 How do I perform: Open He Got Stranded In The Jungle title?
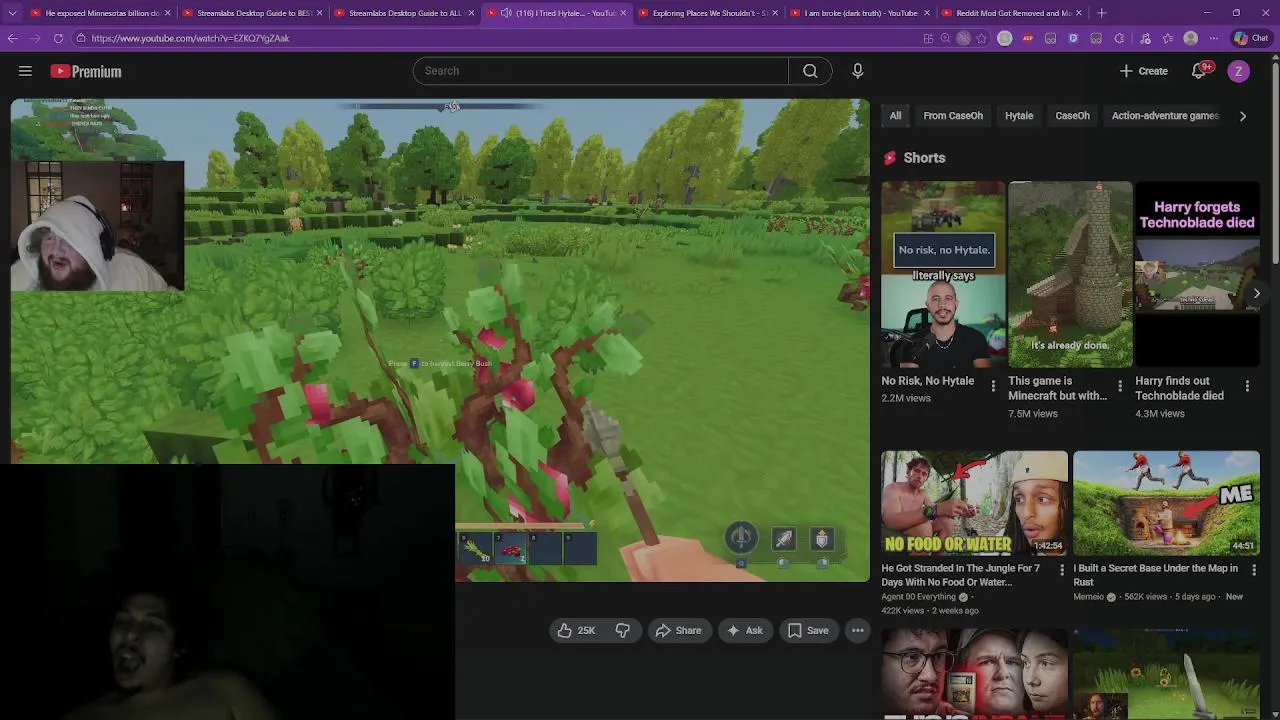[960, 575]
